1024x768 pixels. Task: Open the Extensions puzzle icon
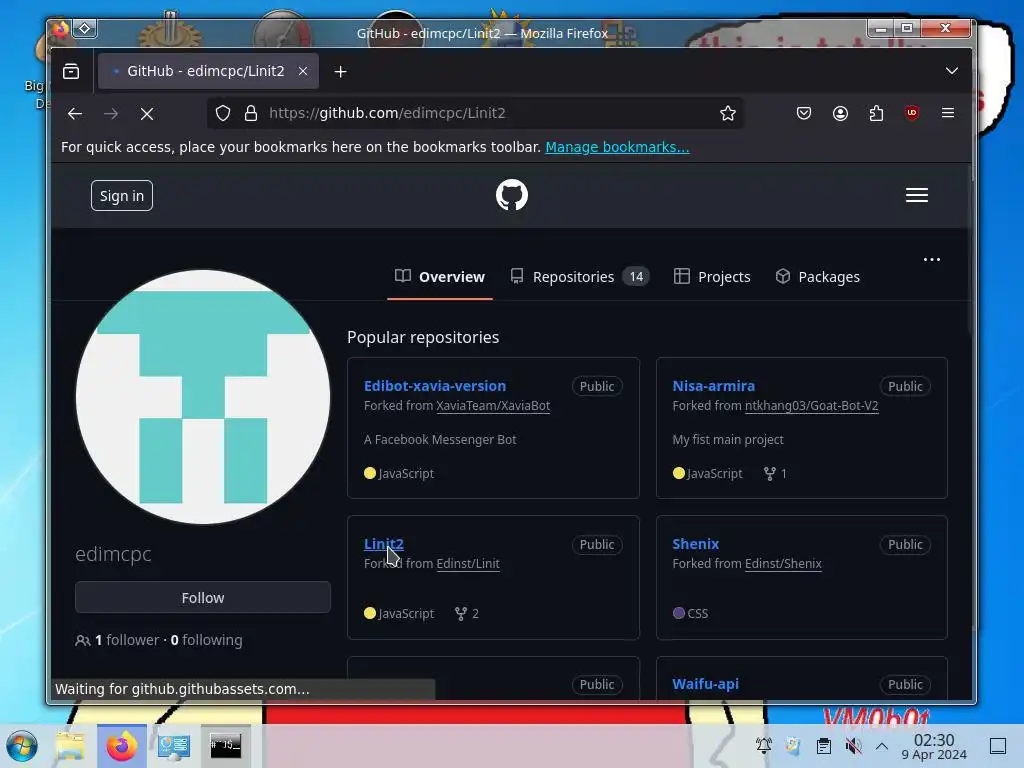point(876,113)
